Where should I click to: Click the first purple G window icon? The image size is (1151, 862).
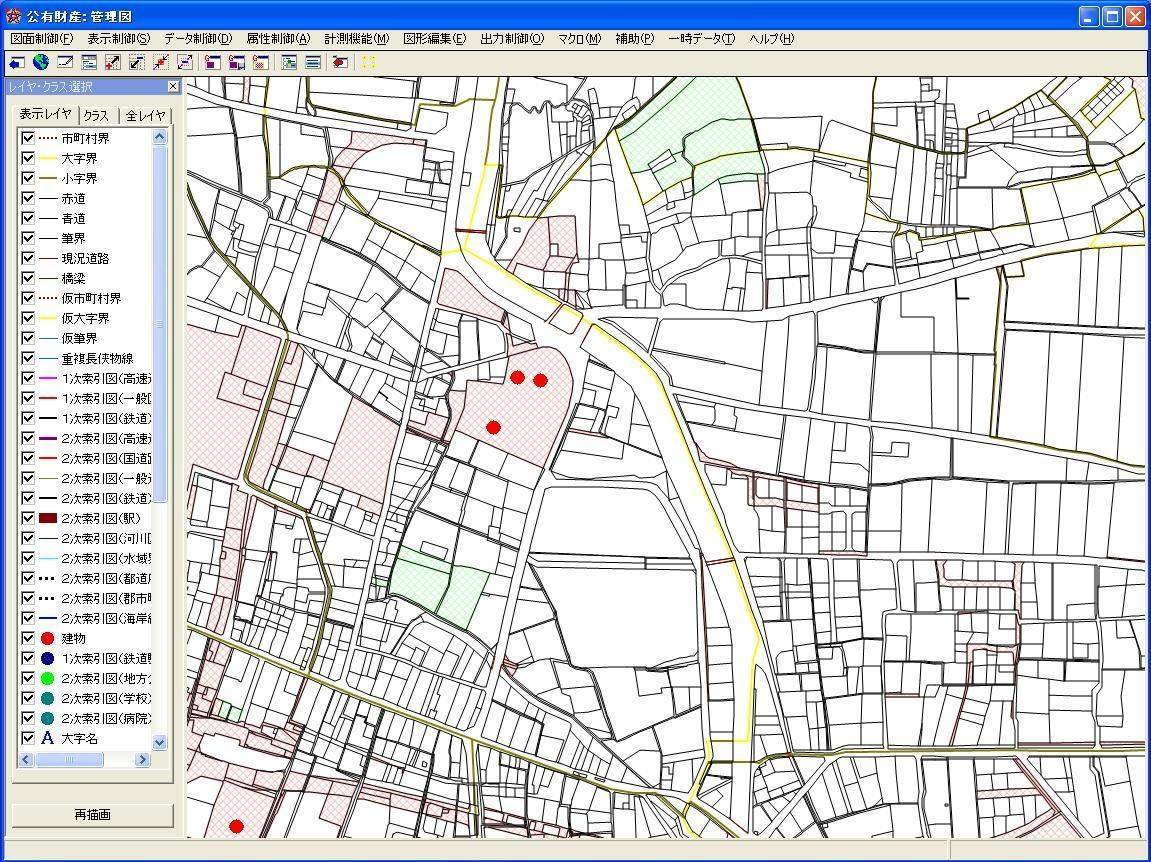coord(213,62)
